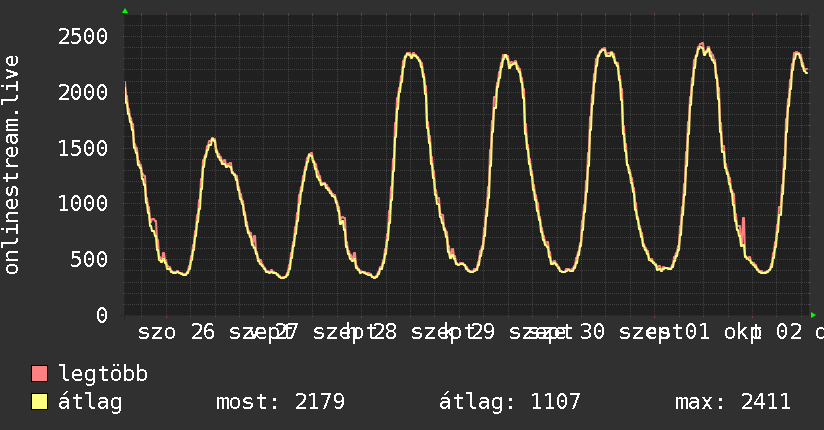This screenshot has height=430, width=824.
Task: Click the 0 y-axis label
Action: 102,315
